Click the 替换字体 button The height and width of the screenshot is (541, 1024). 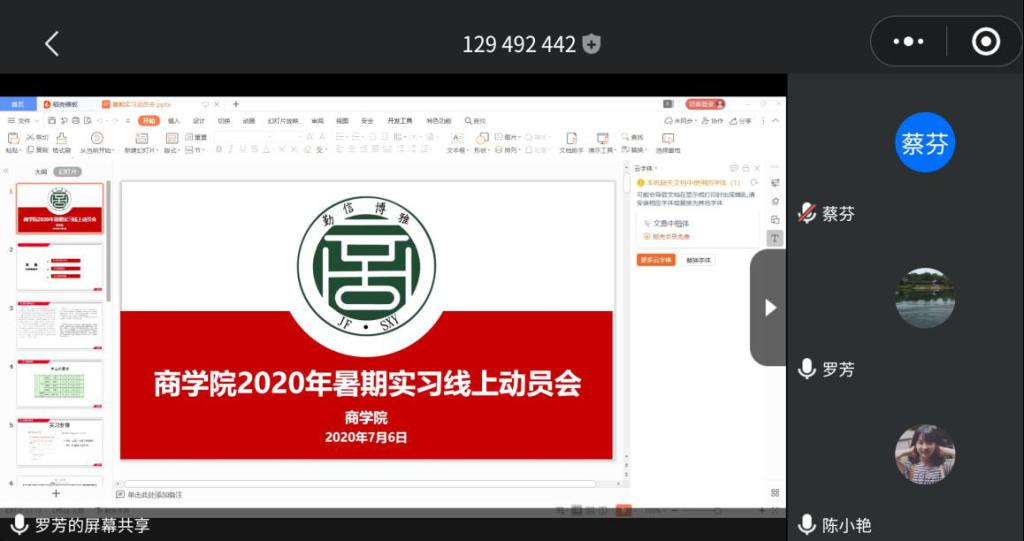[699, 260]
